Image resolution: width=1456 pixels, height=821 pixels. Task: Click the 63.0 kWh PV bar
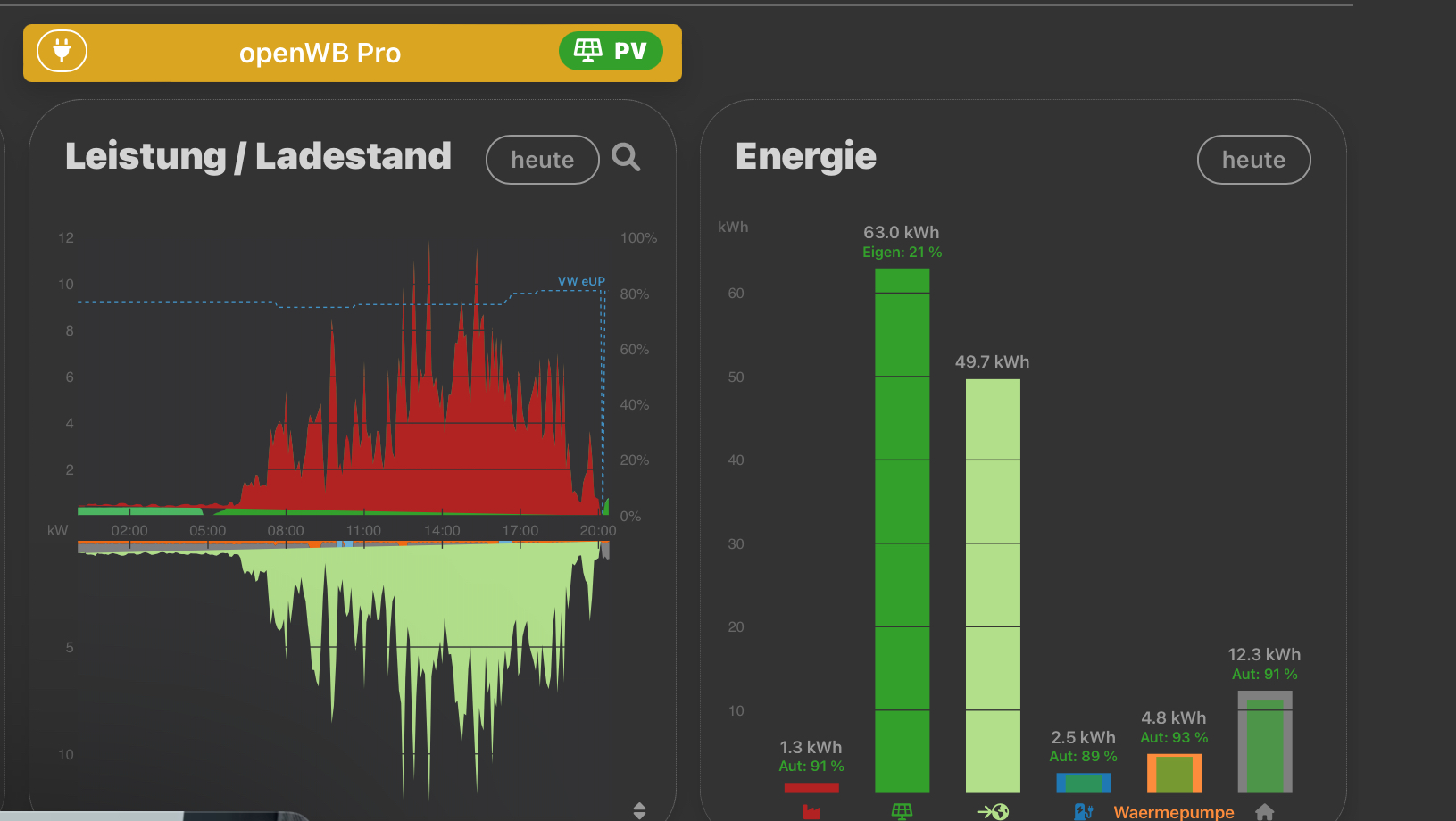click(902, 530)
